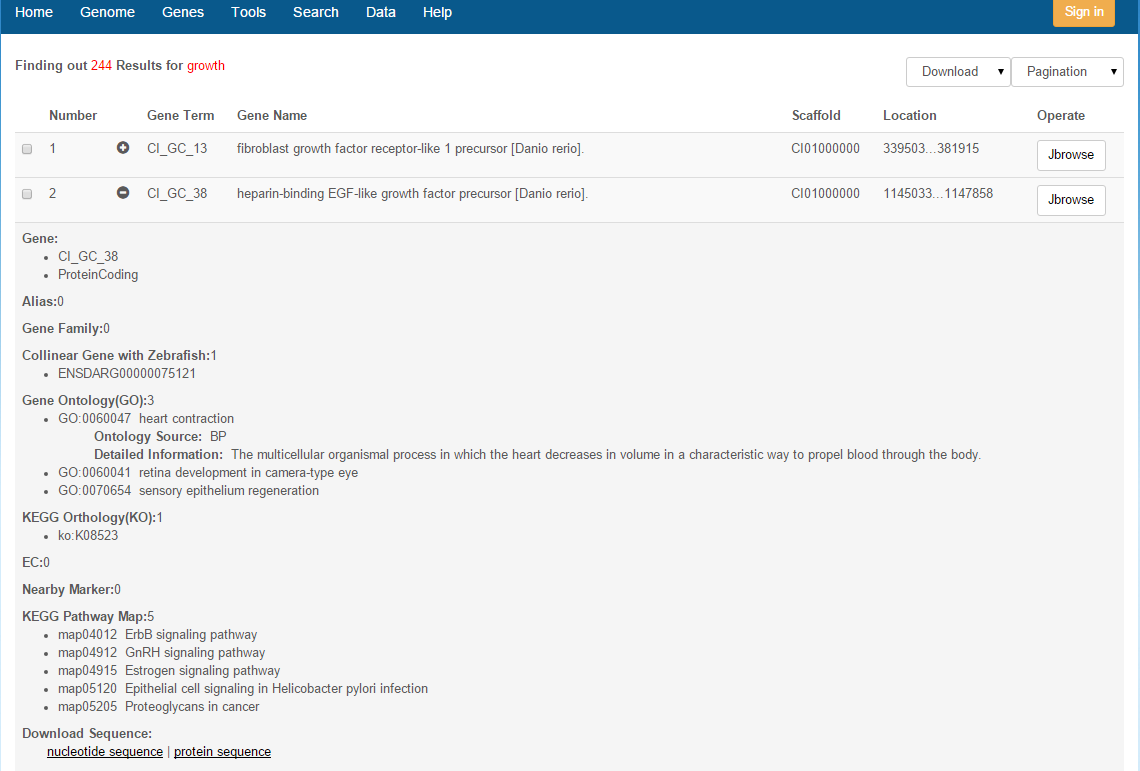Download the nucleotide sequence
The height and width of the screenshot is (771, 1140).
click(x=105, y=752)
